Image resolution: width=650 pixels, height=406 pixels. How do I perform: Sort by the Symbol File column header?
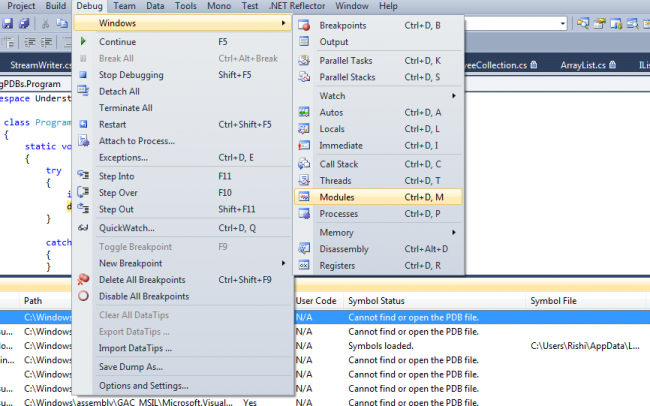pyautogui.click(x=586, y=301)
